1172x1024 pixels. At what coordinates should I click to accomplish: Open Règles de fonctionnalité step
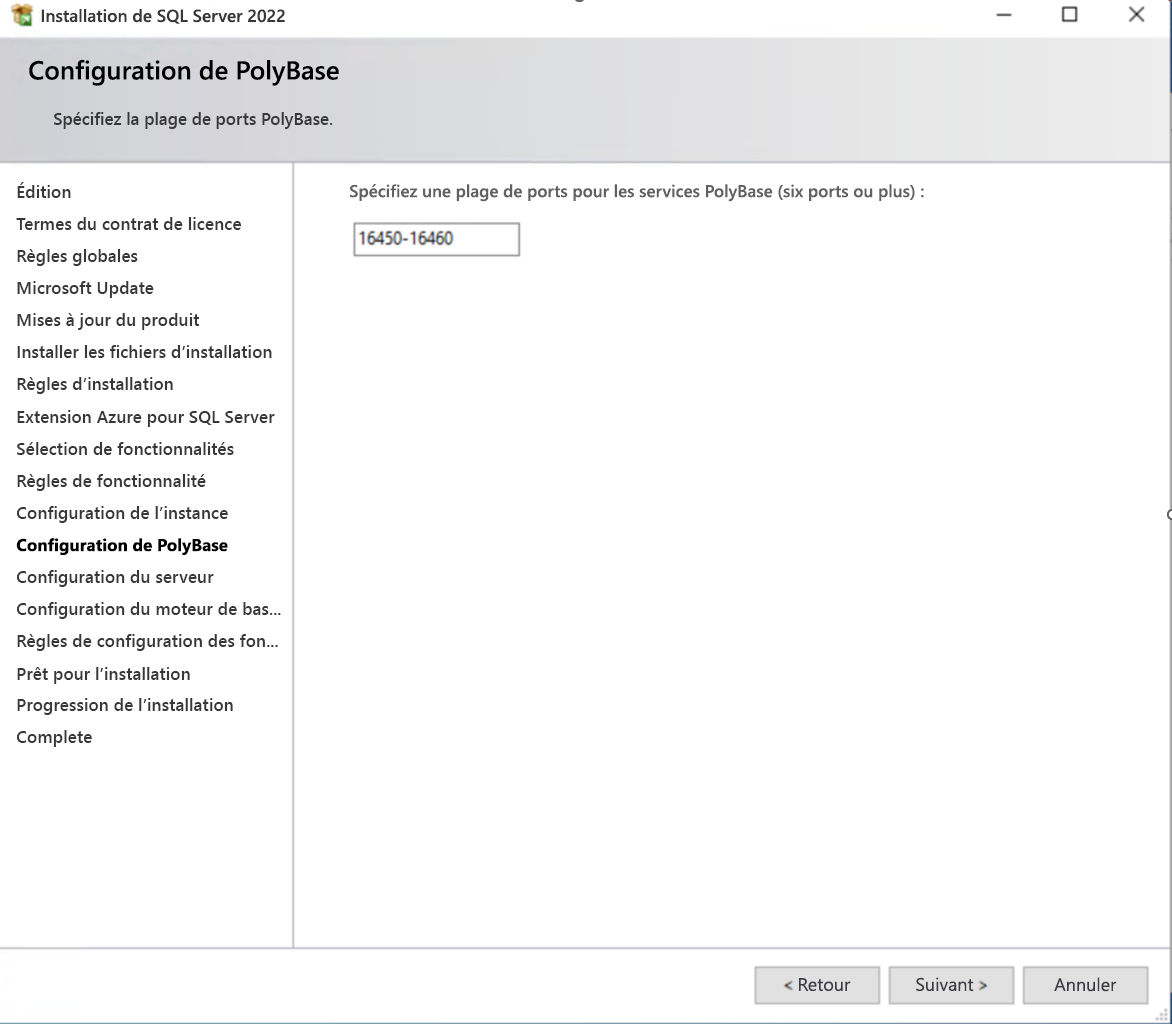(111, 481)
